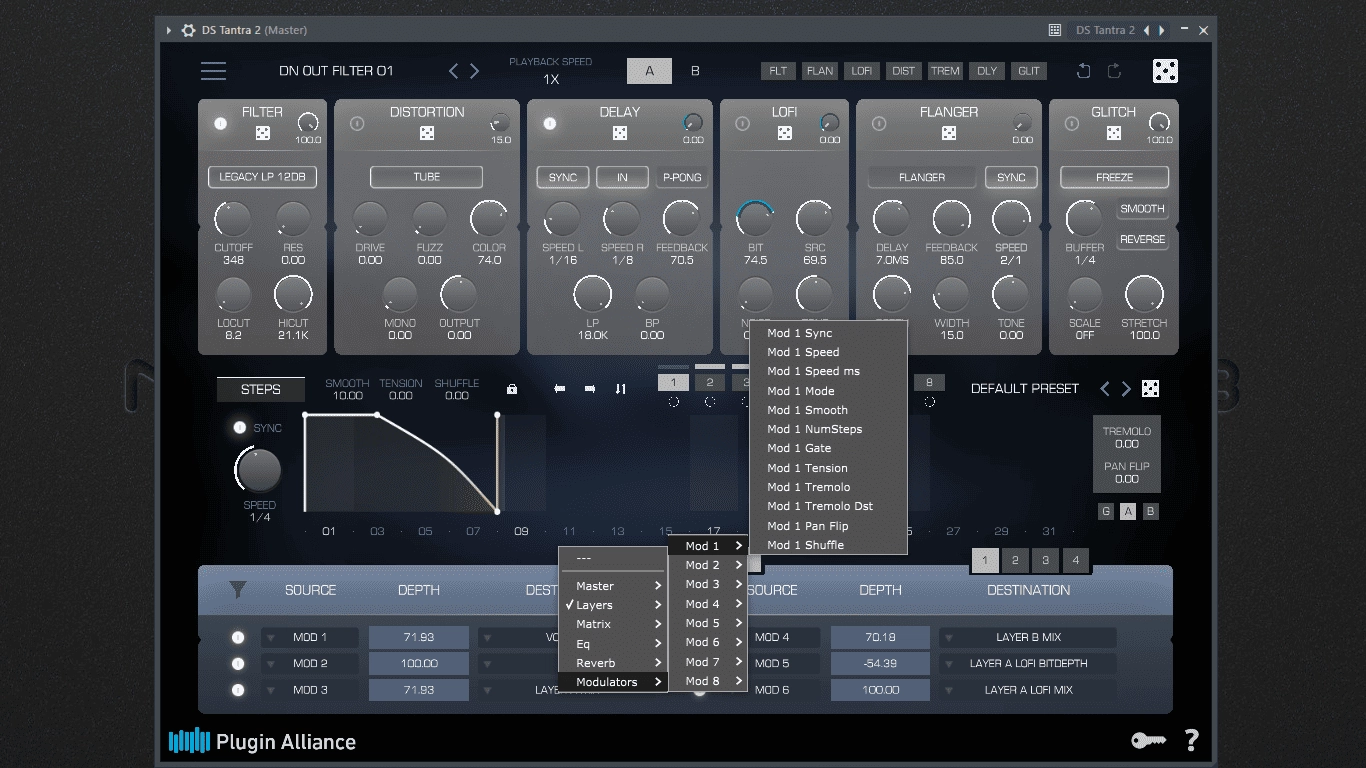Switch to layer B
Screen dimensions: 1366x768
695,71
